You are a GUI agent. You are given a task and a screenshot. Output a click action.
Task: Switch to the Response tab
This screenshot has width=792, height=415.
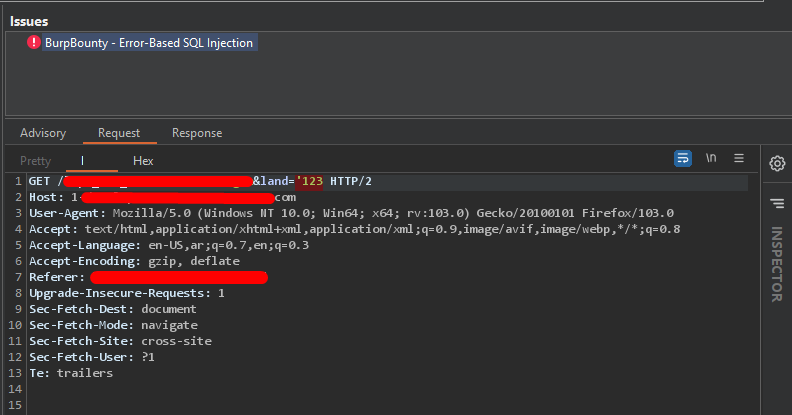pos(197,133)
